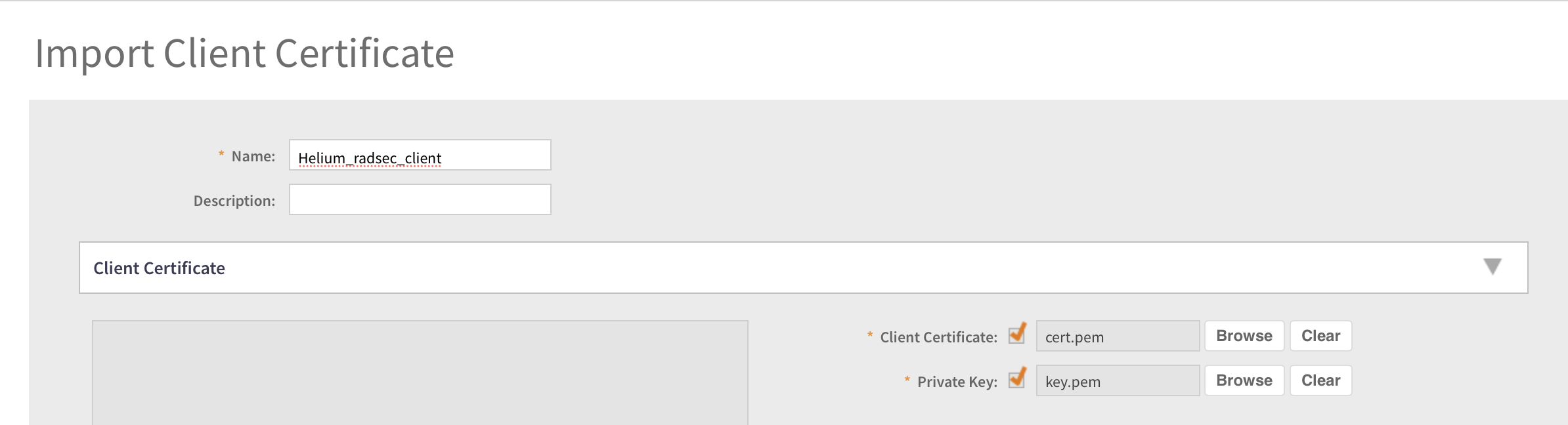Clear the selected cert.pem file
The width and height of the screenshot is (1568, 425).
[x=1320, y=336]
